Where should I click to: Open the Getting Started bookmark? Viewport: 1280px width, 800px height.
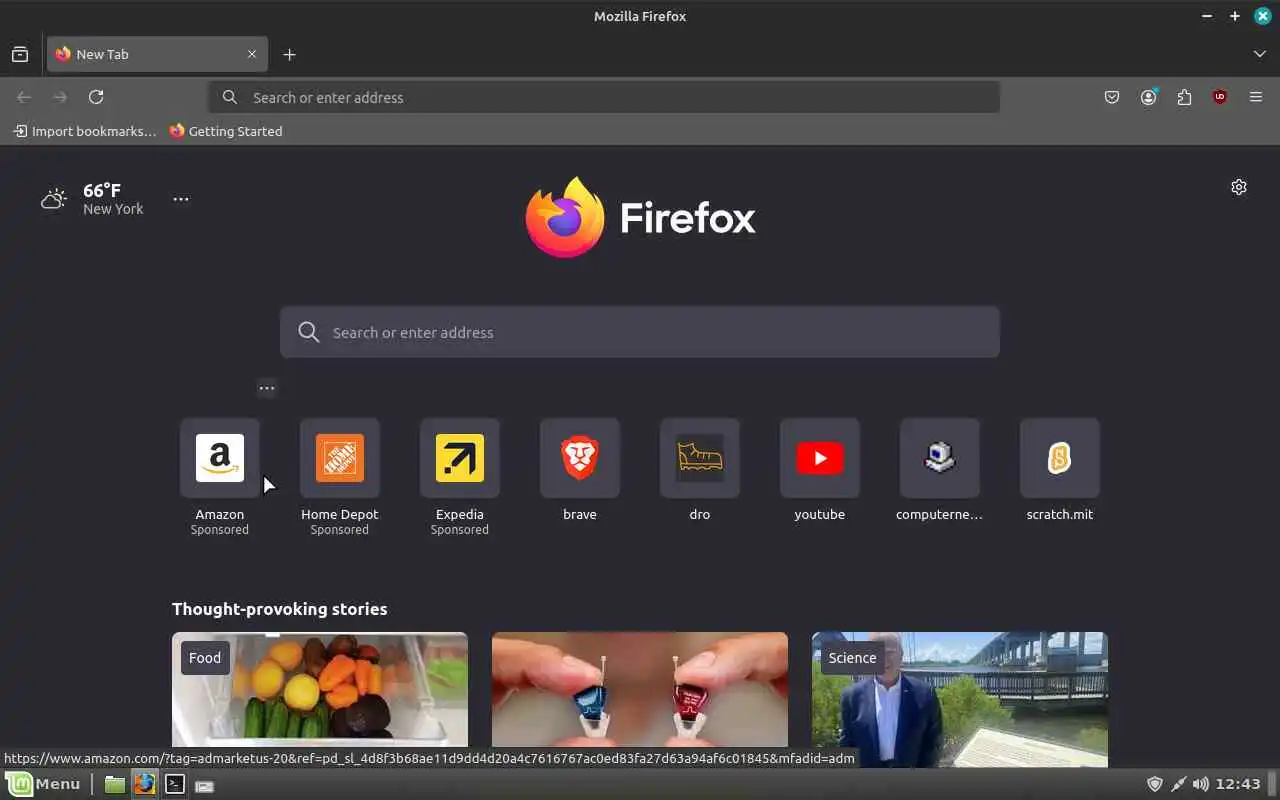click(x=226, y=131)
